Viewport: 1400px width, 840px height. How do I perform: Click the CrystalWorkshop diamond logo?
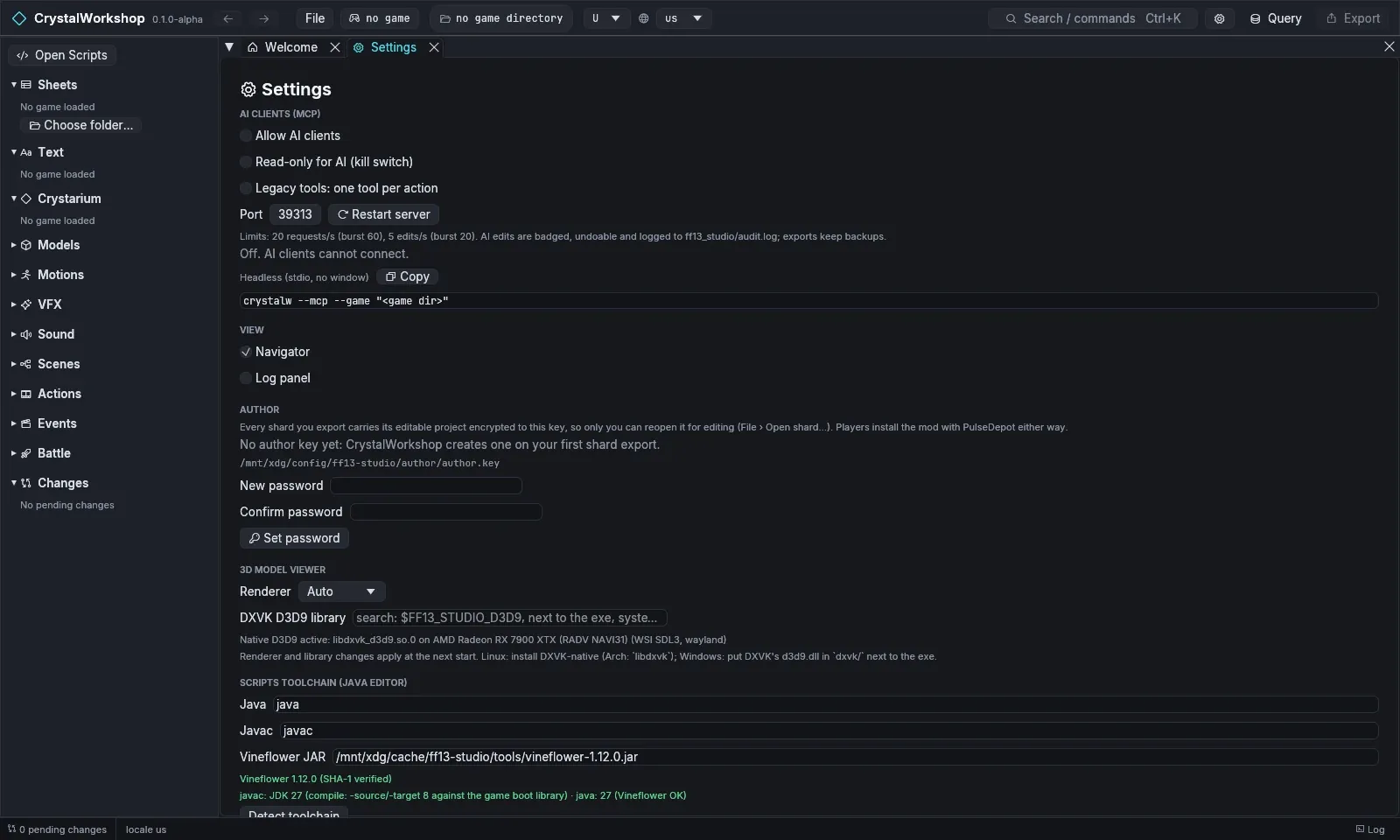coord(19,18)
